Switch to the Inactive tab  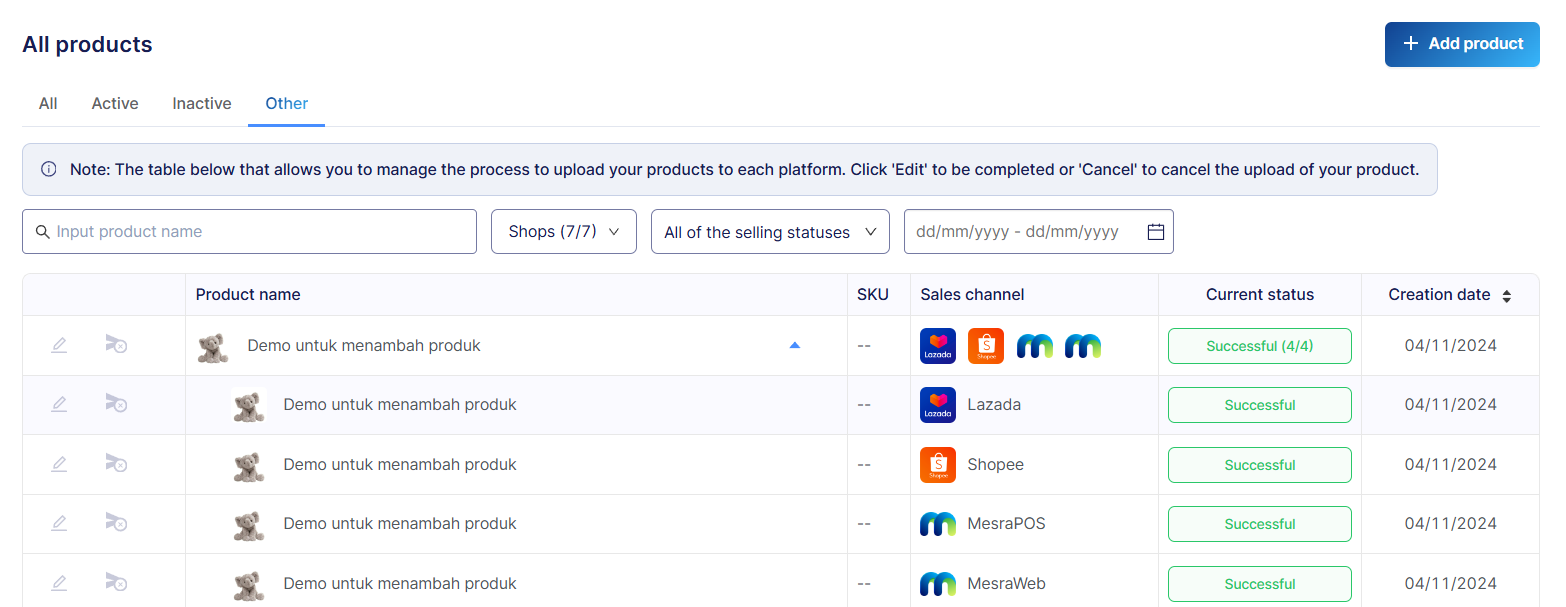[x=201, y=103]
